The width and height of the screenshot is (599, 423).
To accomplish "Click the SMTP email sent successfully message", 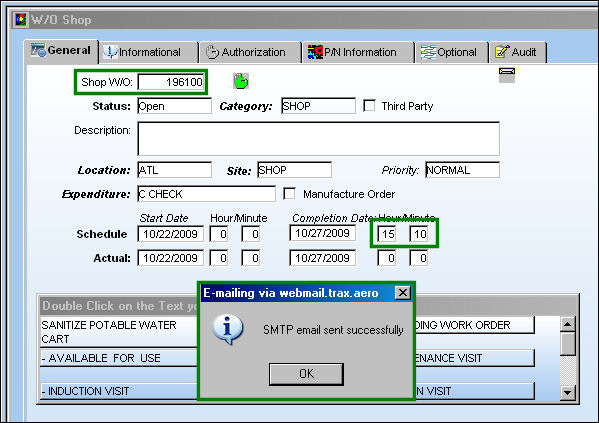I will pyautogui.click(x=333, y=330).
